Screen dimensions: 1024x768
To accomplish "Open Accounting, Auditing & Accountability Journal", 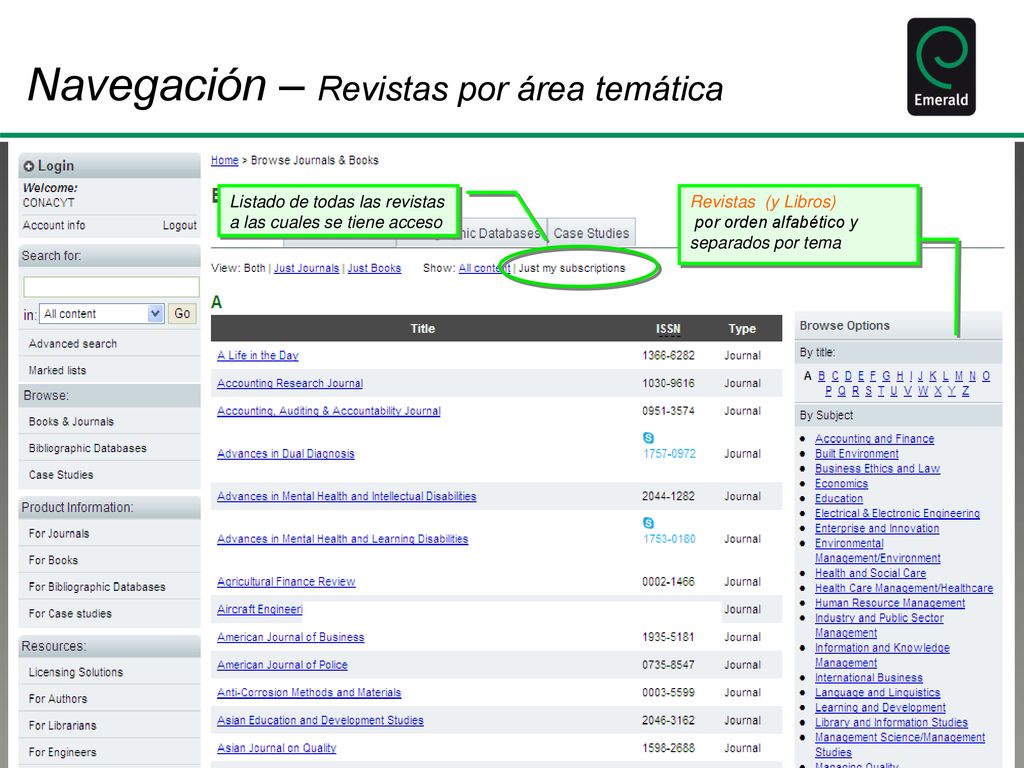I will (328, 411).
